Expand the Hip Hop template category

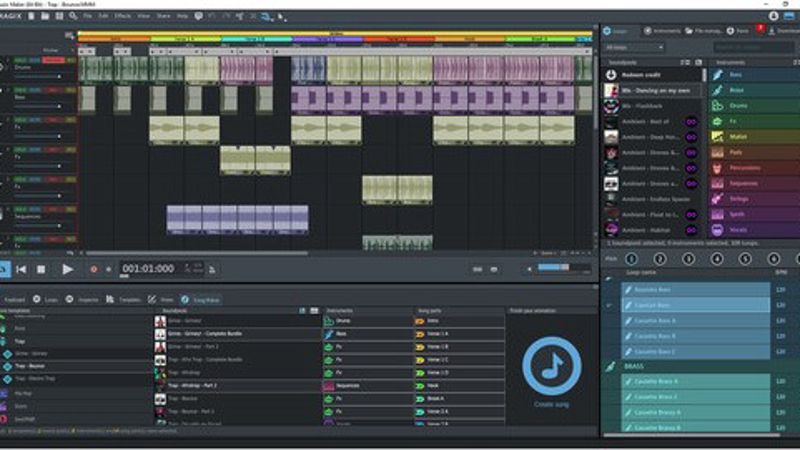[23, 393]
